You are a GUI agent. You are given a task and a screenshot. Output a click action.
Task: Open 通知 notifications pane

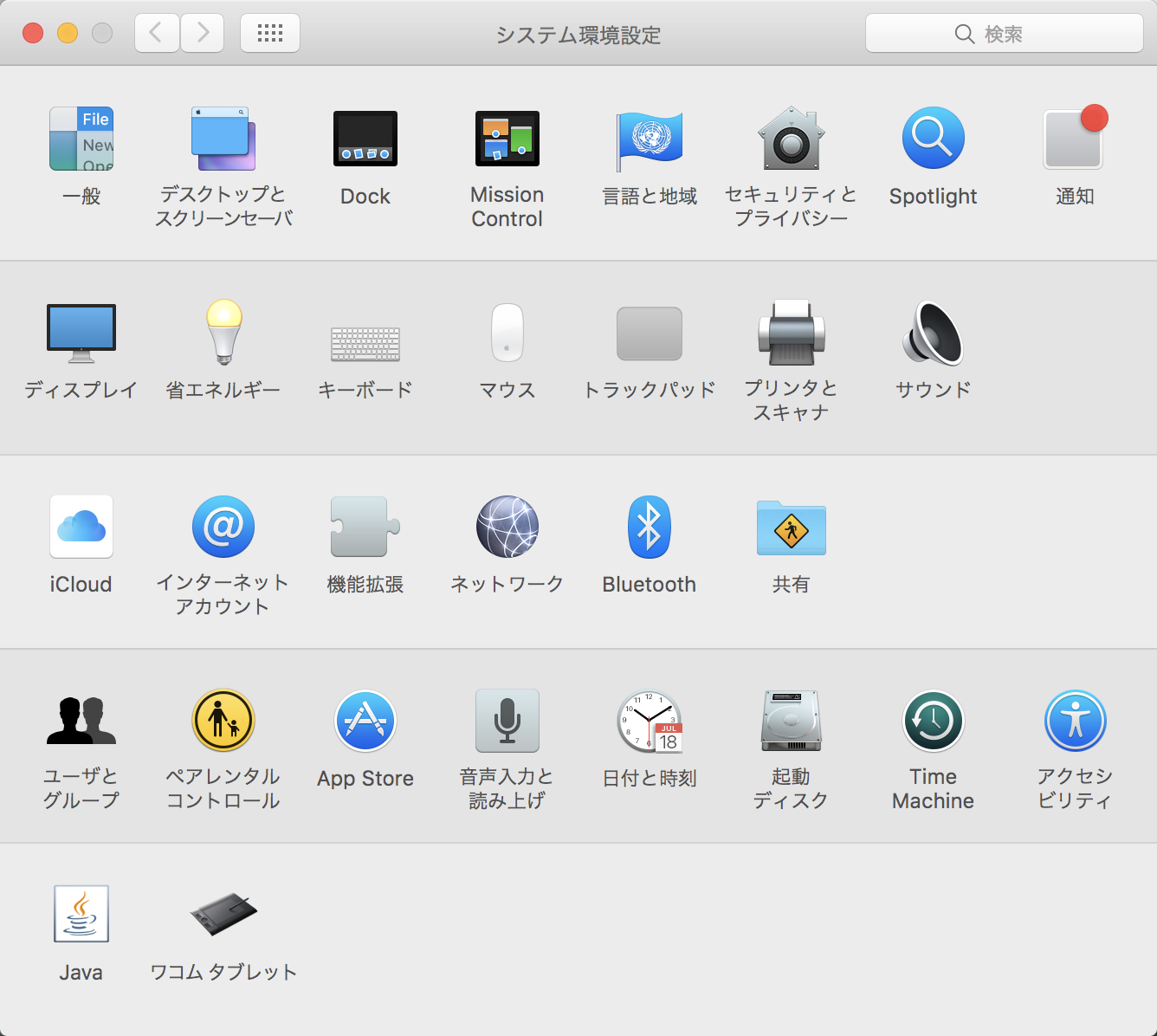[x=1076, y=137]
